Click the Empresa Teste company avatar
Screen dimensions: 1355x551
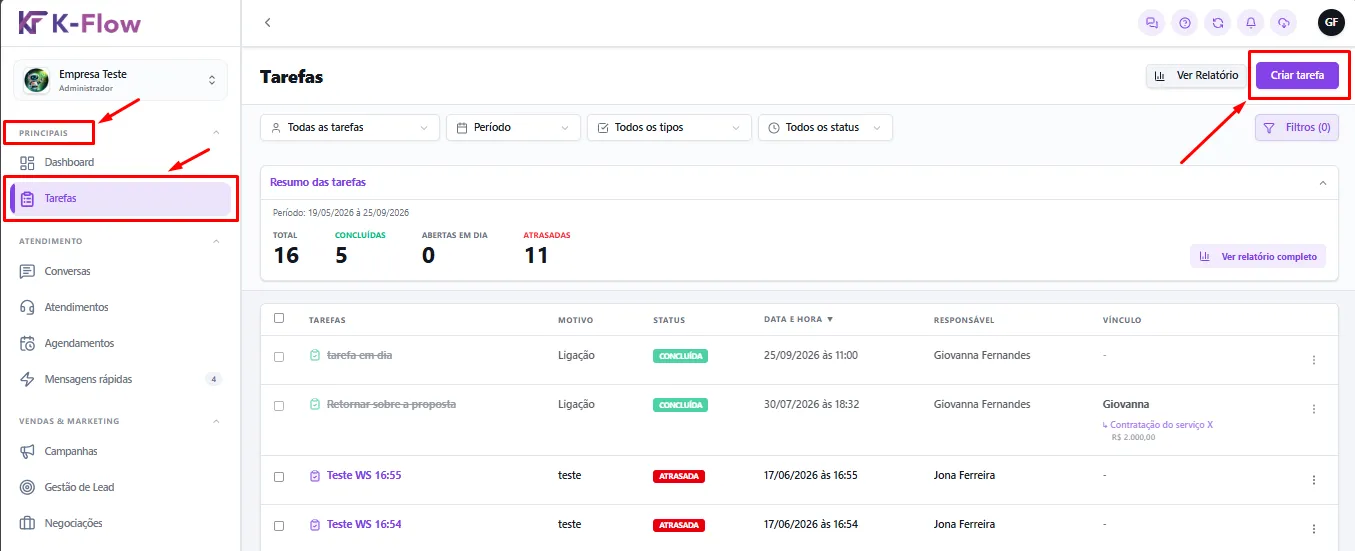pos(37,80)
